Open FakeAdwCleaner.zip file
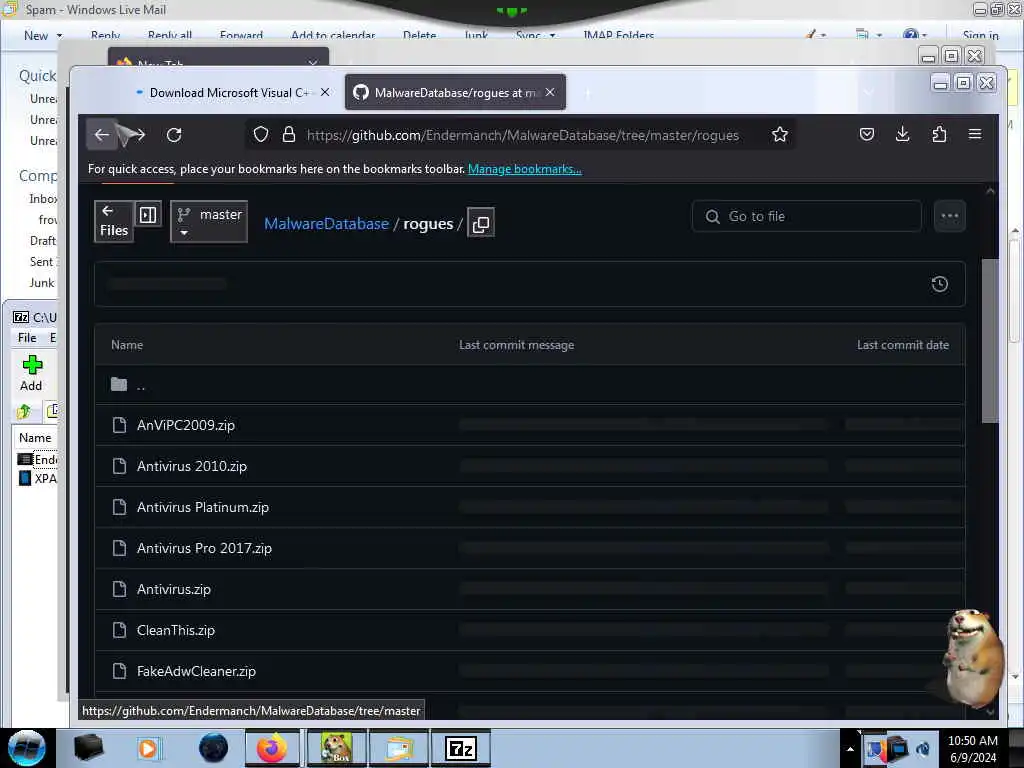This screenshot has height=768, width=1024. coord(197,671)
